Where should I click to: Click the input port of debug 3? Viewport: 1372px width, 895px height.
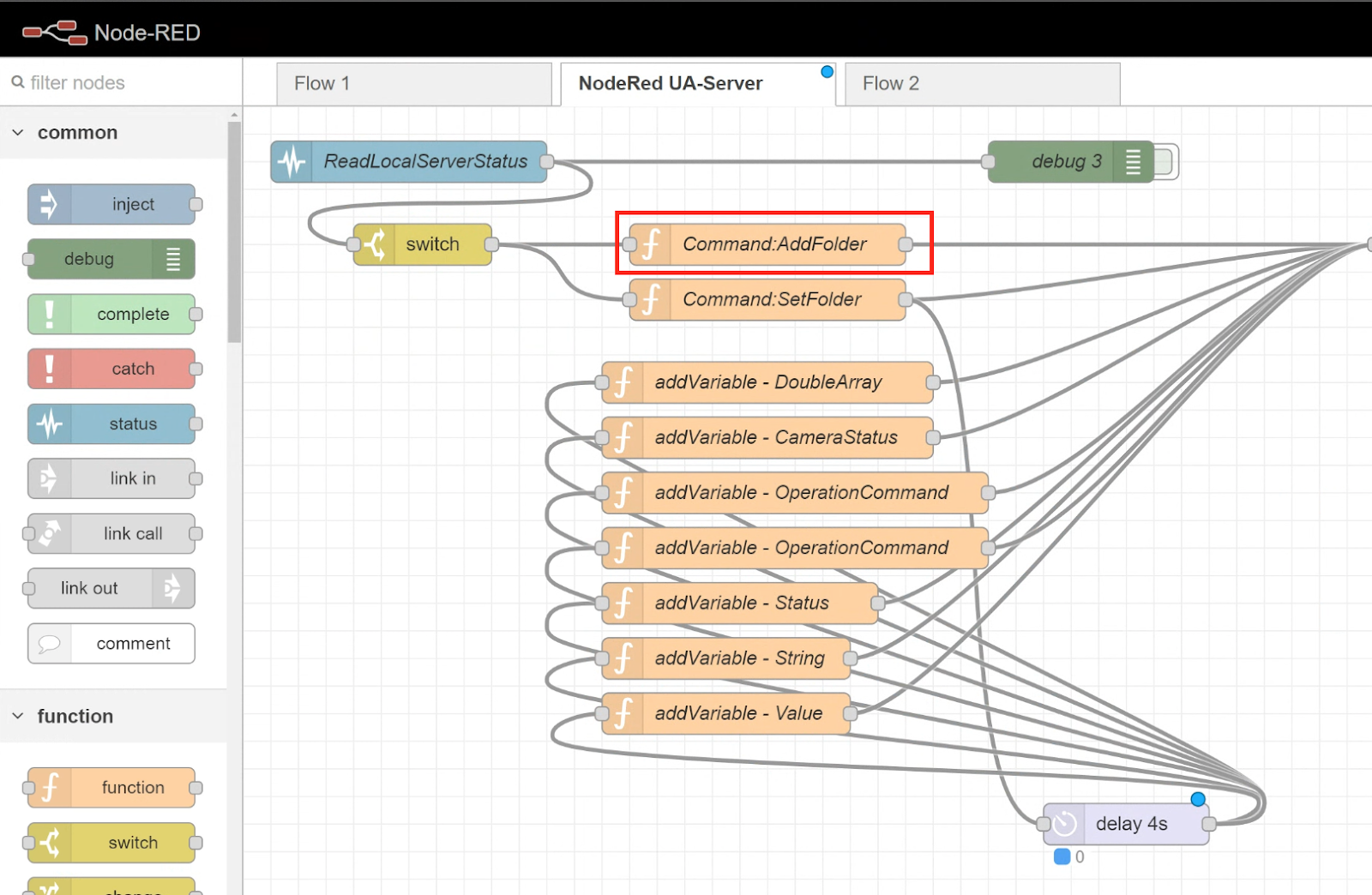(x=988, y=161)
